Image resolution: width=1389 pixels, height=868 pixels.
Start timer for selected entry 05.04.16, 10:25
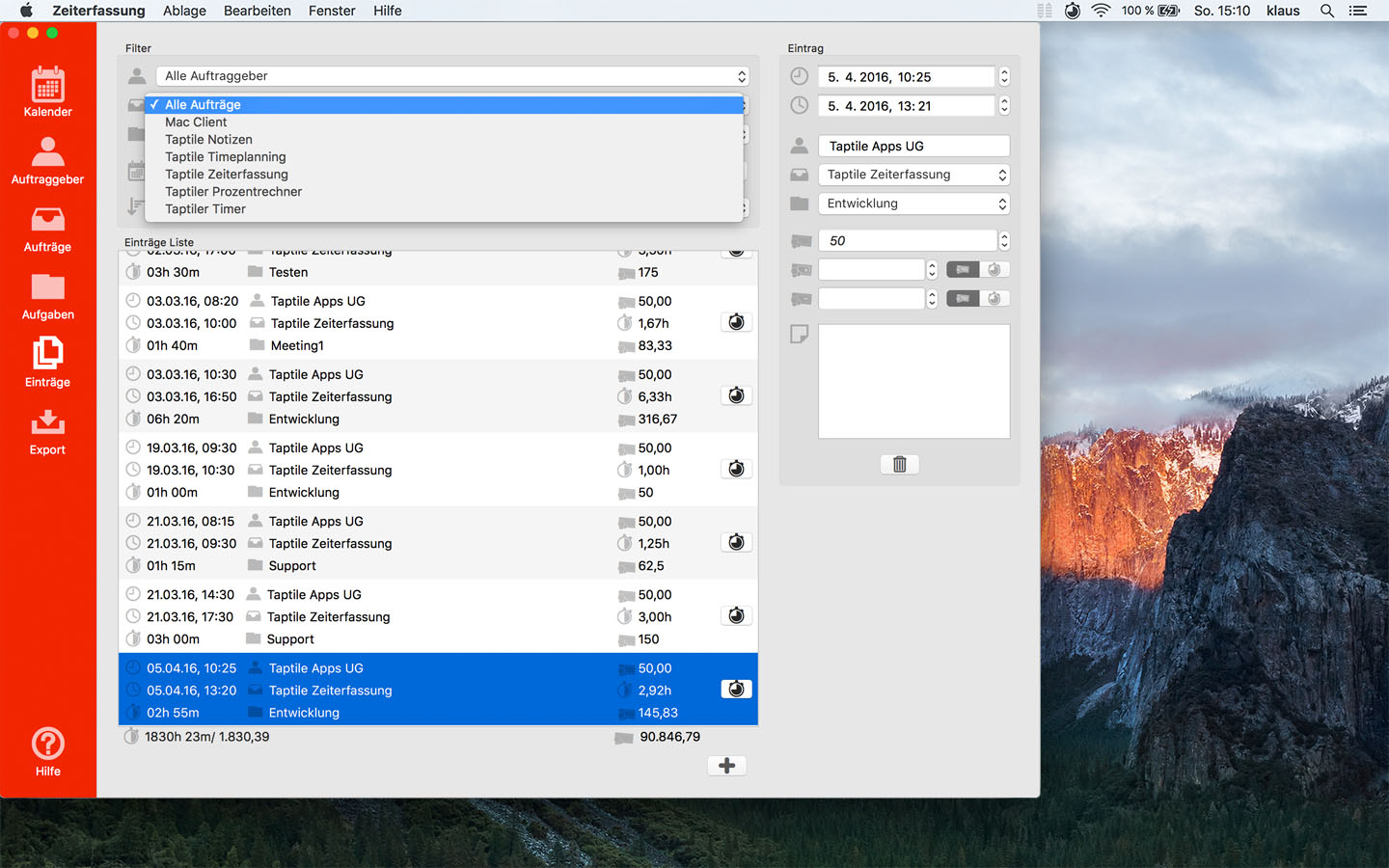[736, 689]
